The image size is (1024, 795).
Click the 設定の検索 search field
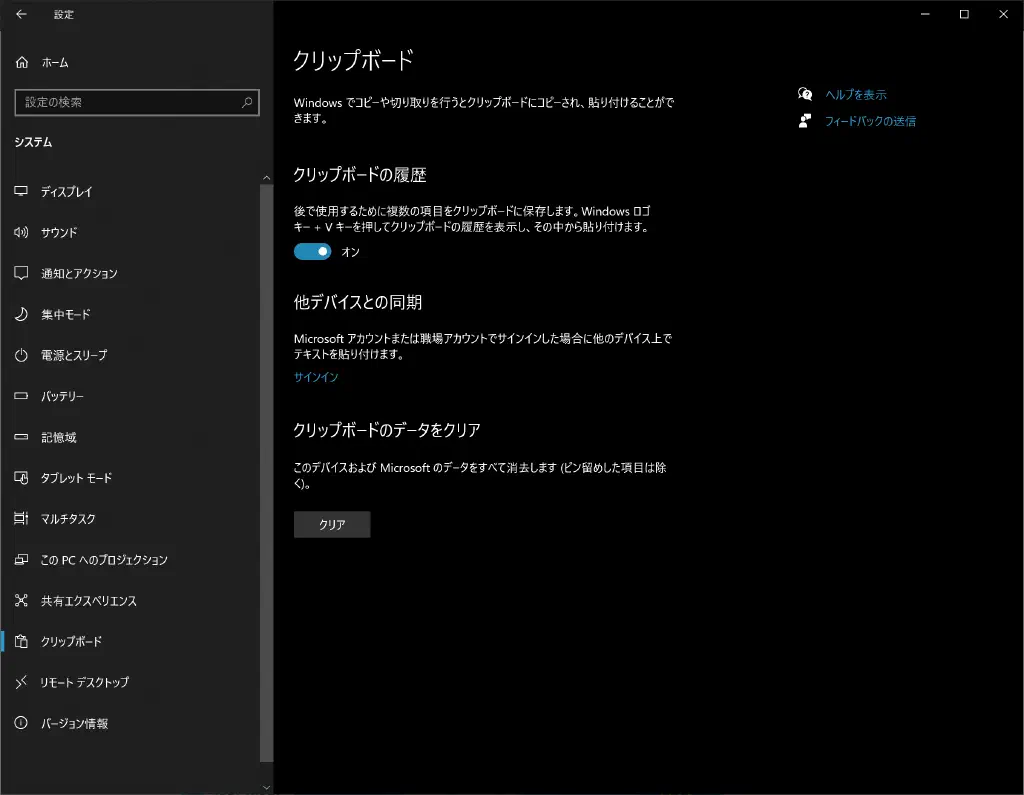[x=128, y=102]
